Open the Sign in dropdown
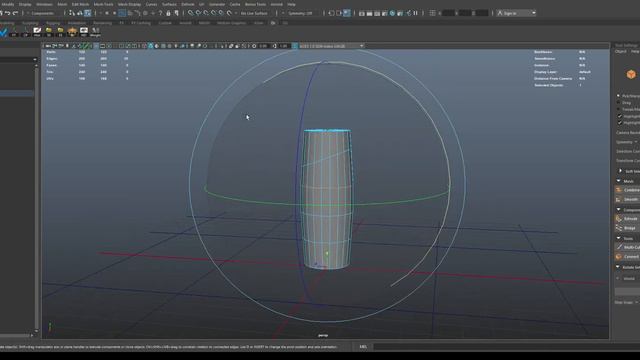 pos(516,13)
